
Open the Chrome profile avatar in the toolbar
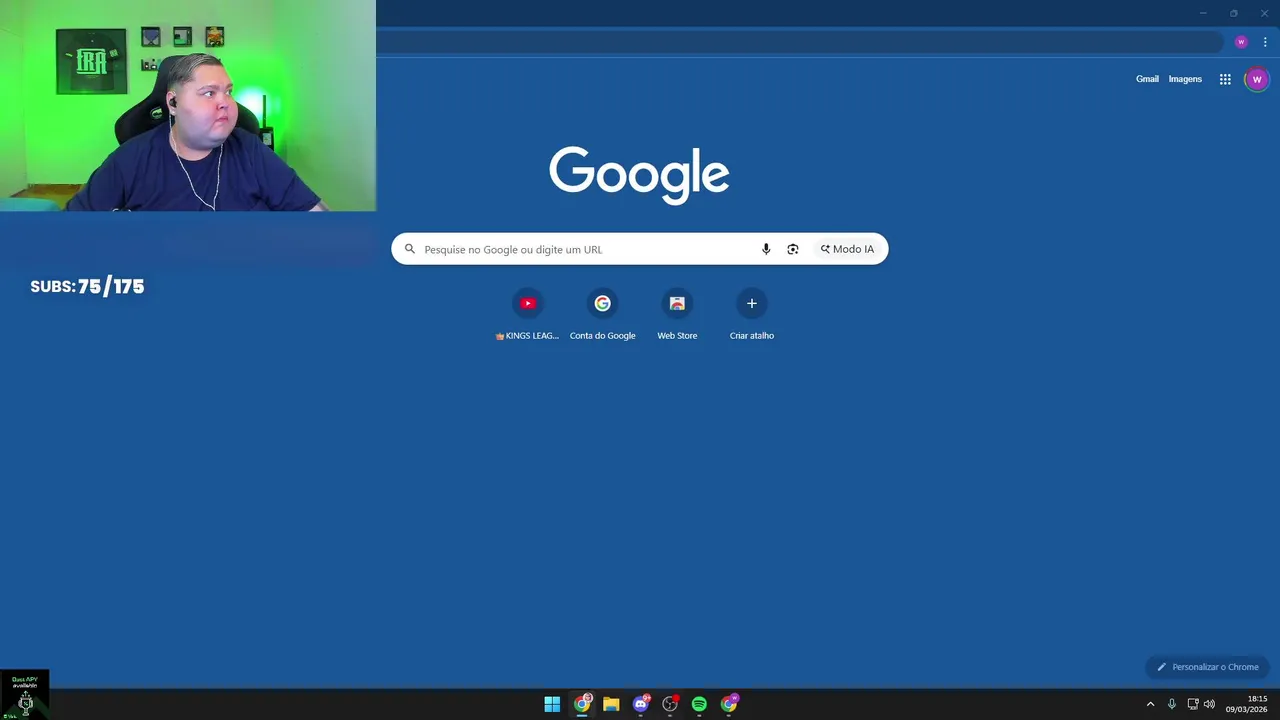[1241, 42]
